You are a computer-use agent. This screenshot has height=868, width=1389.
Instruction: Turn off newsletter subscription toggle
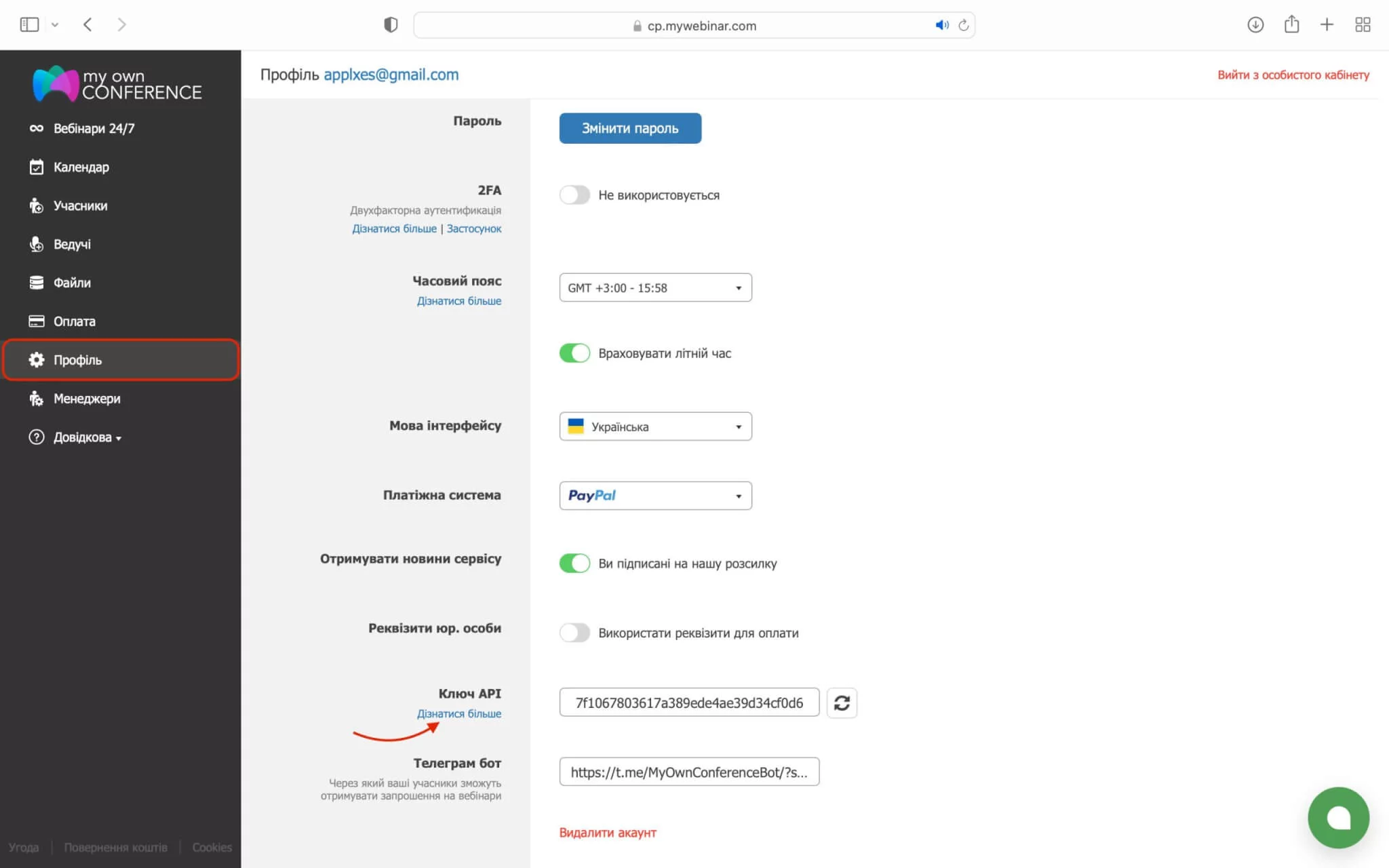pyautogui.click(x=574, y=563)
